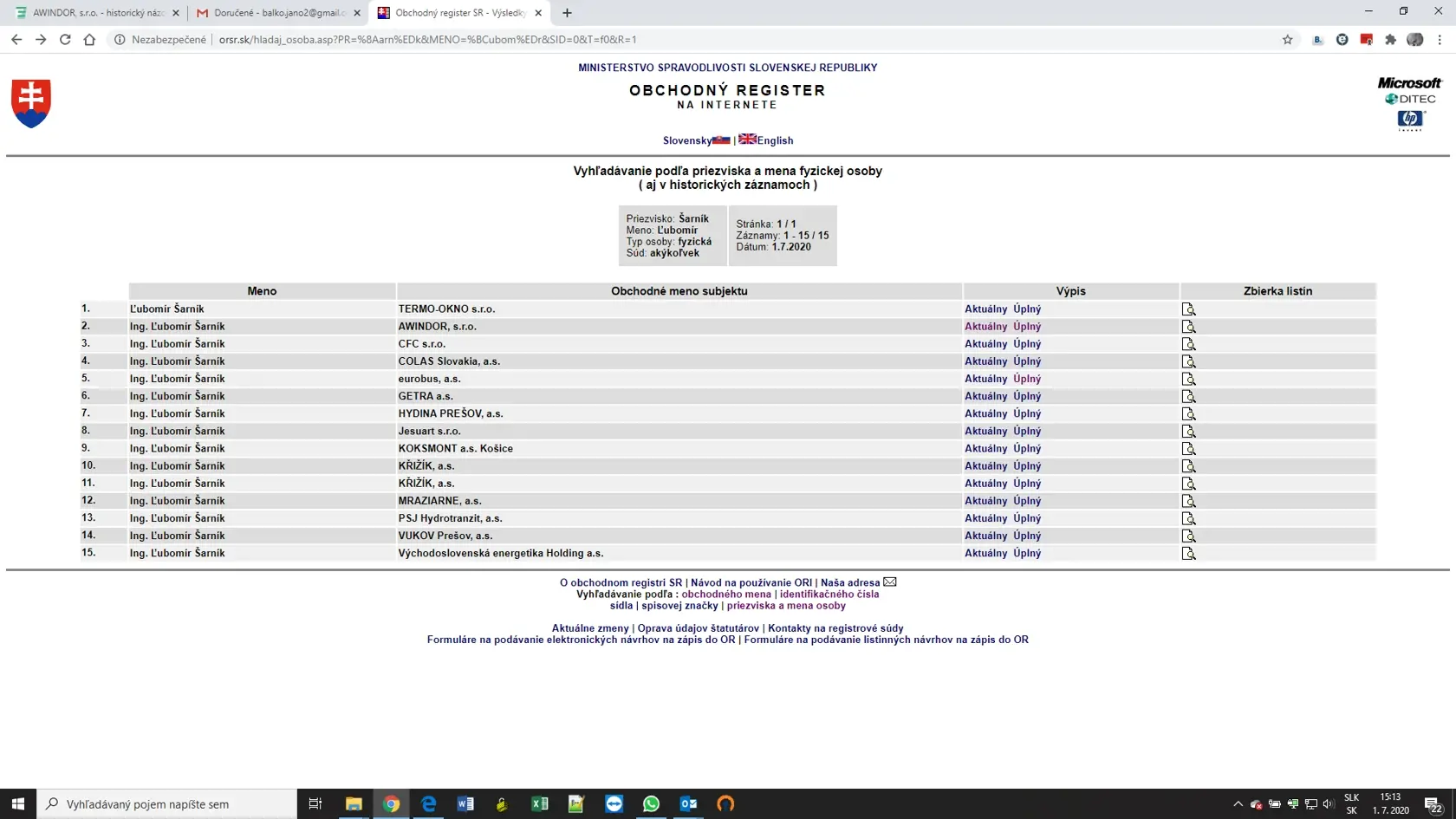Click the browser address bar URL

(x=427, y=40)
